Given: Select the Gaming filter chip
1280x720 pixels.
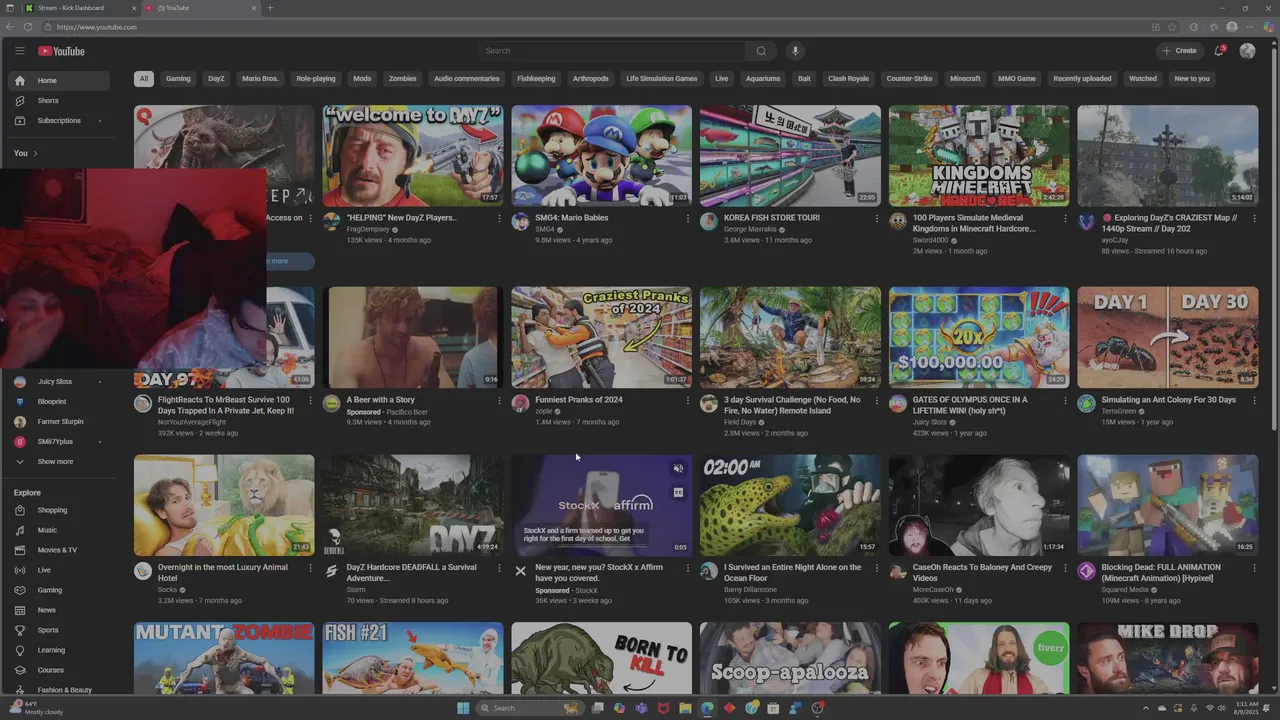Looking at the screenshot, I should pyautogui.click(x=178, y=78).
